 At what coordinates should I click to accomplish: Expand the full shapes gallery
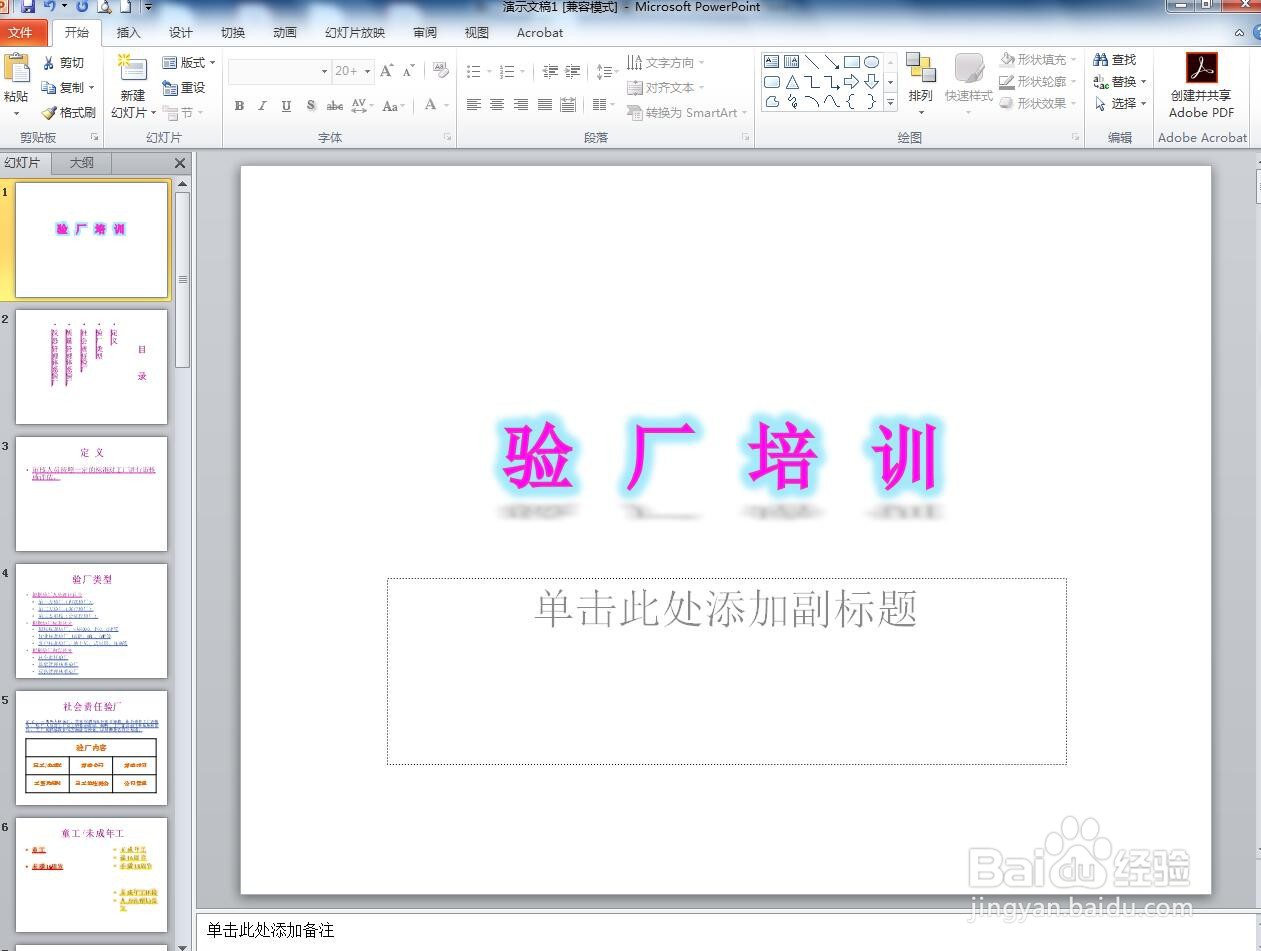(889, 100)
